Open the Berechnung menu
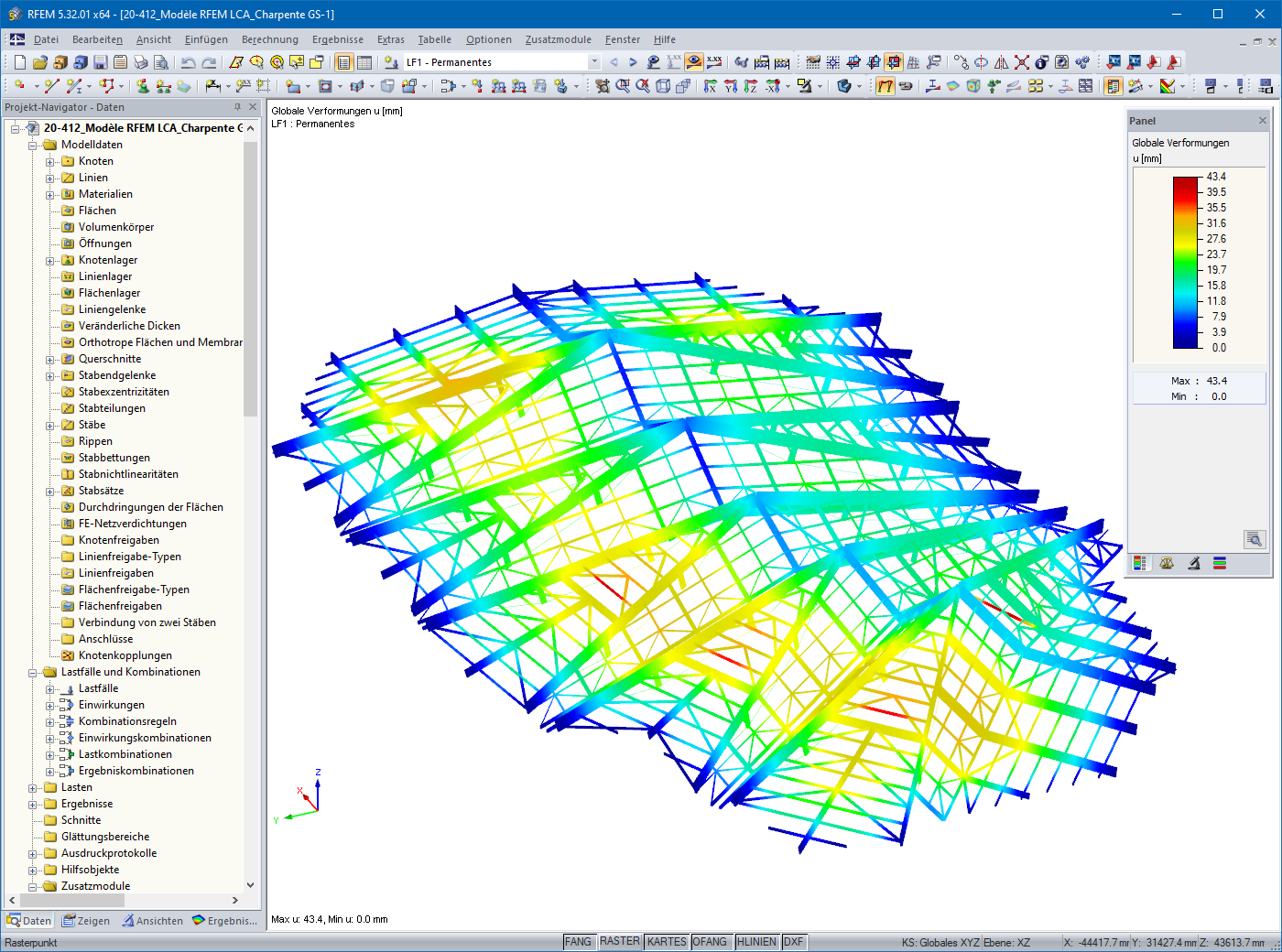Viewport: 1282px width, 952px height. [269, 39]
